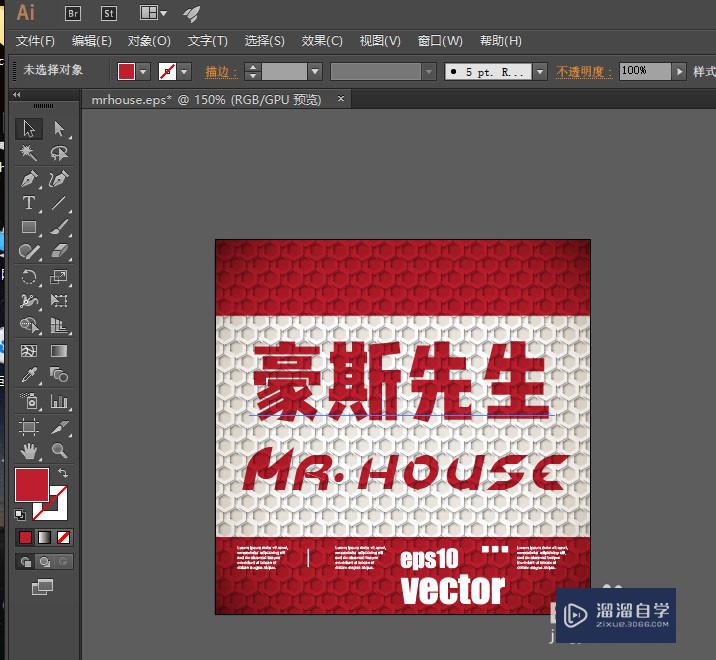Select the Curvature tool
716x660 pixels.
coord(59,179)
